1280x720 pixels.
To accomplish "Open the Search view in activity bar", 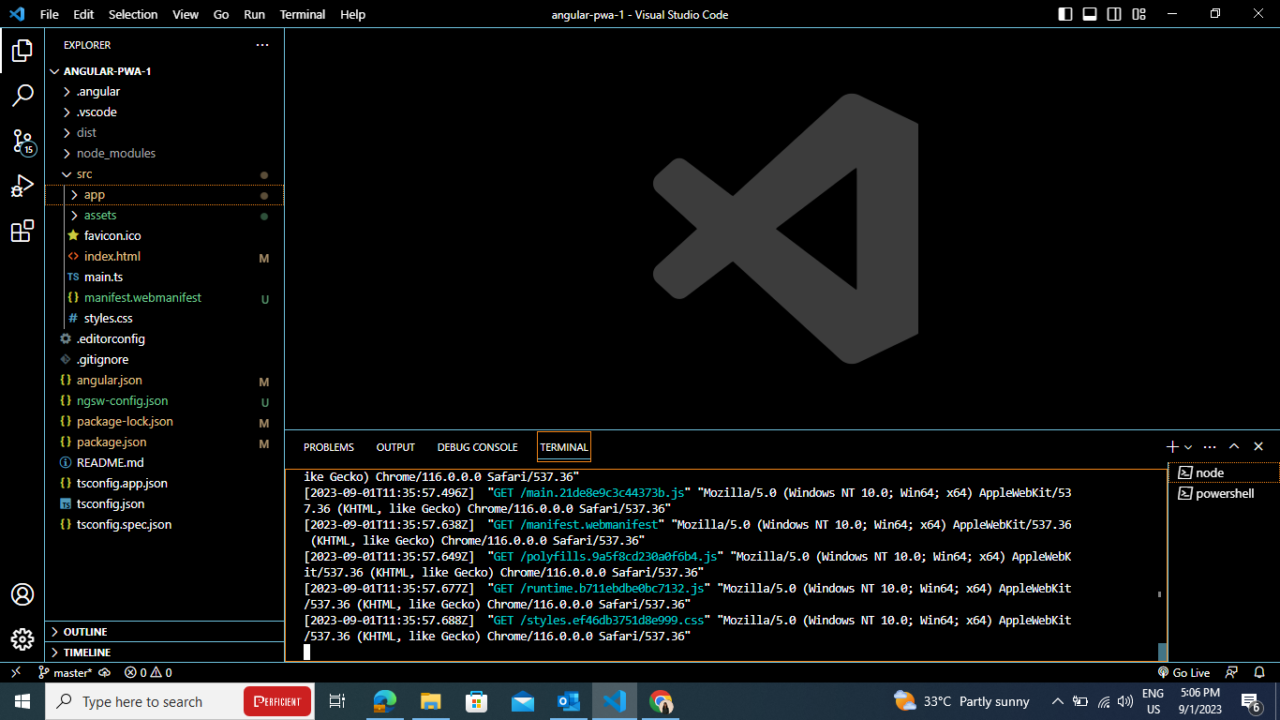I will (22, 96).
